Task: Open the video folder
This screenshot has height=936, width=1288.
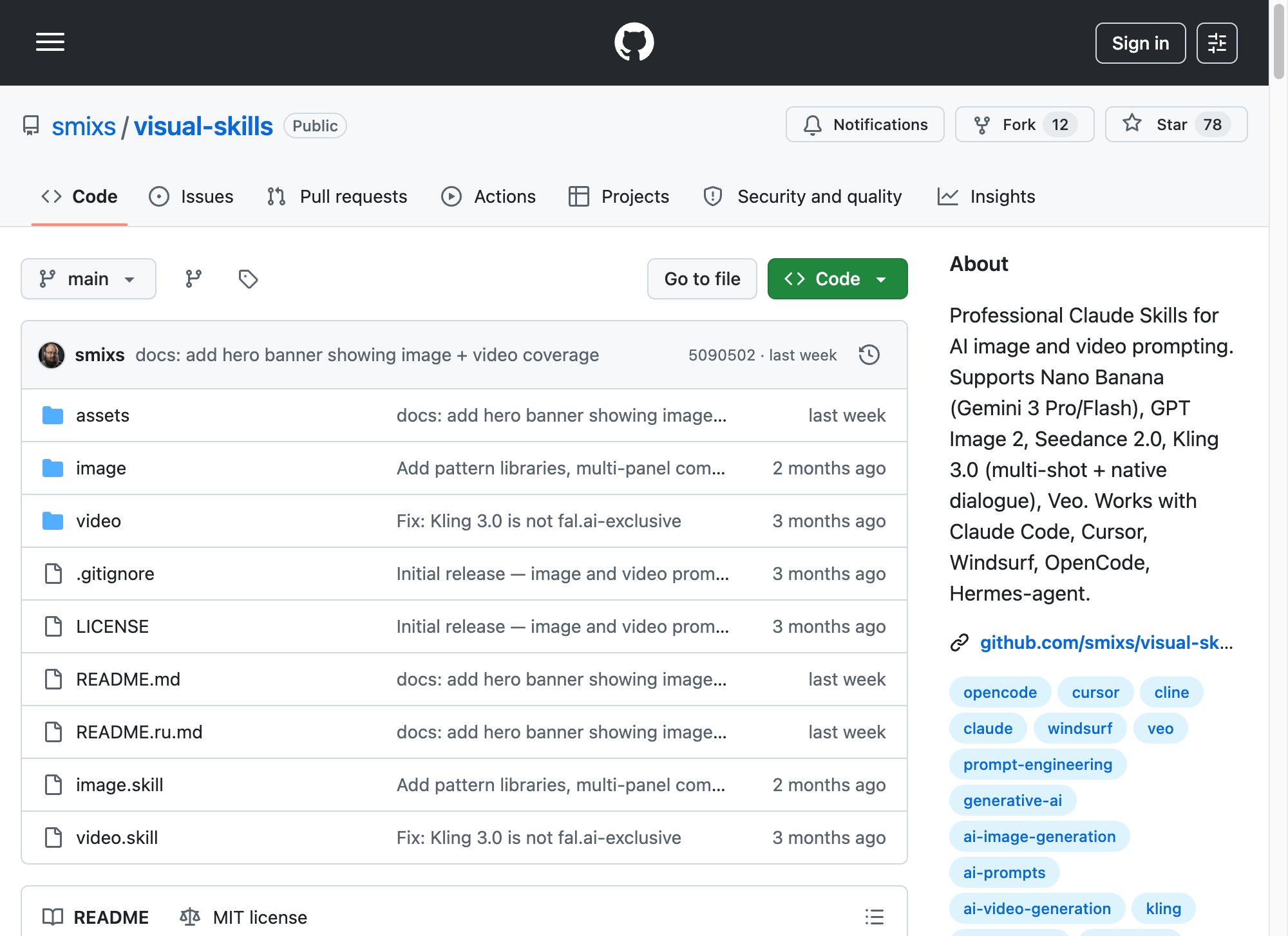Action: (x=99, y=521)
